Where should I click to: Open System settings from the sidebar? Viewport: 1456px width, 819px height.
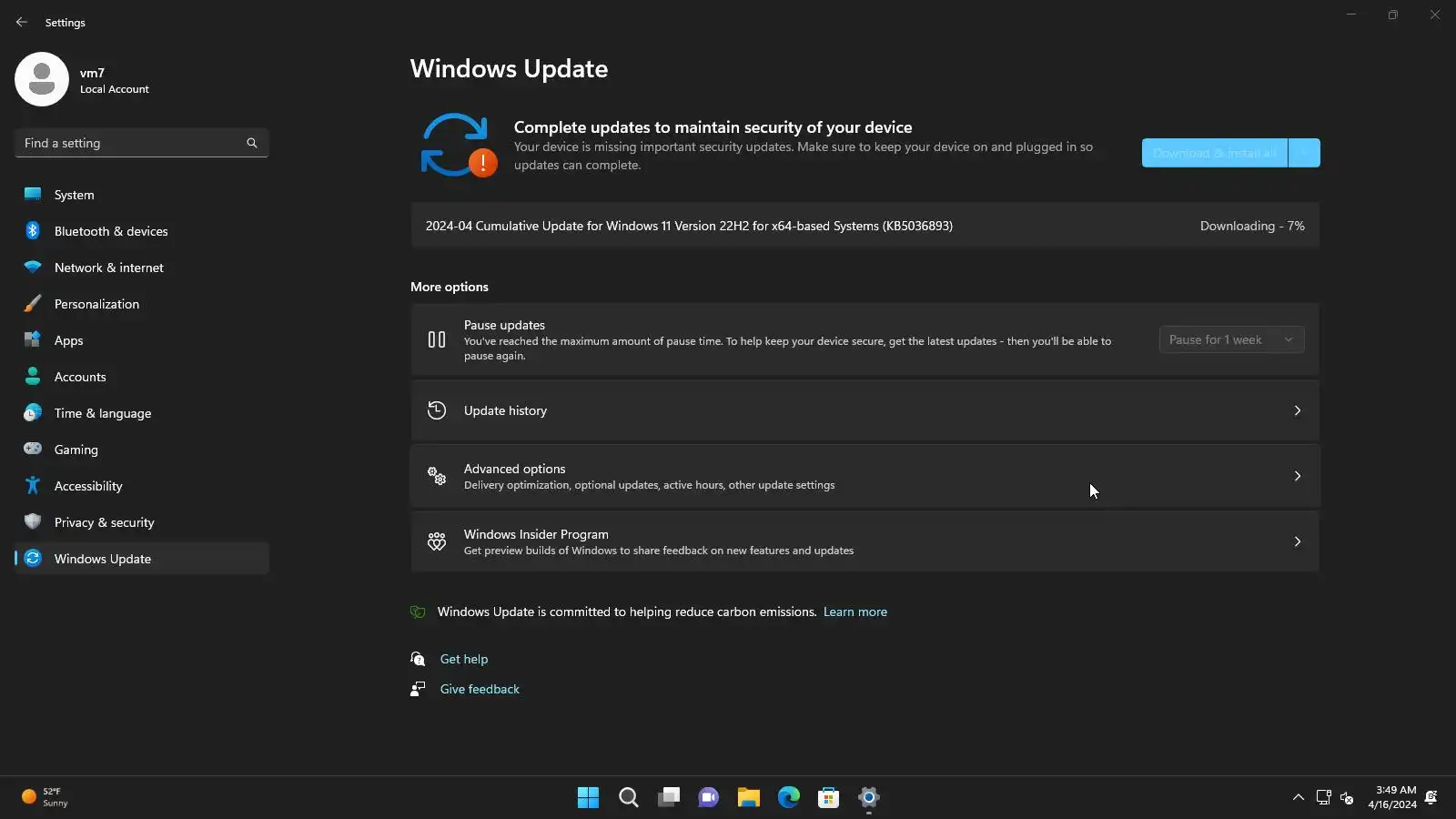pyautogui.click(x=142, y=195)
